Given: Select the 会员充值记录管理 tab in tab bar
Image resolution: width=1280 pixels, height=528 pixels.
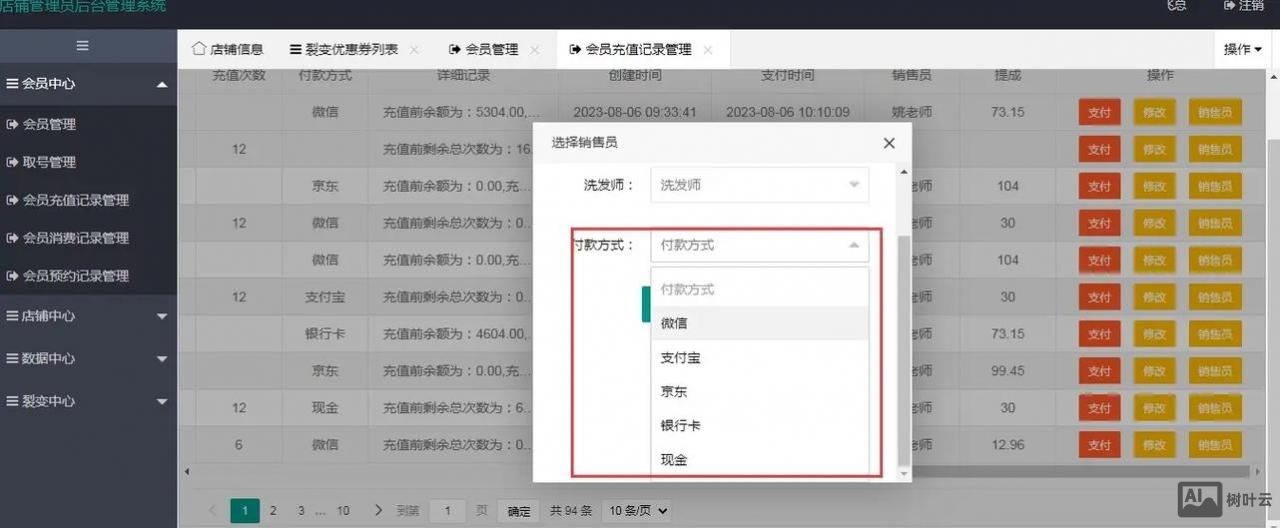Looking at the screenshot, I should [631, 49].
